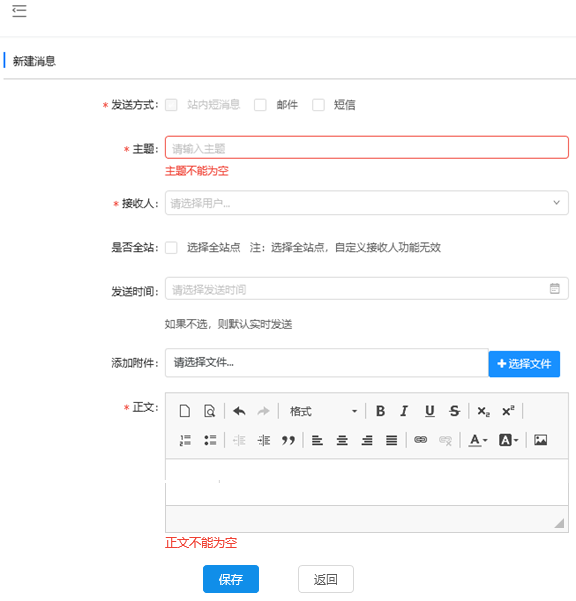Check the 短信 send method checkbox

point(318,105)
